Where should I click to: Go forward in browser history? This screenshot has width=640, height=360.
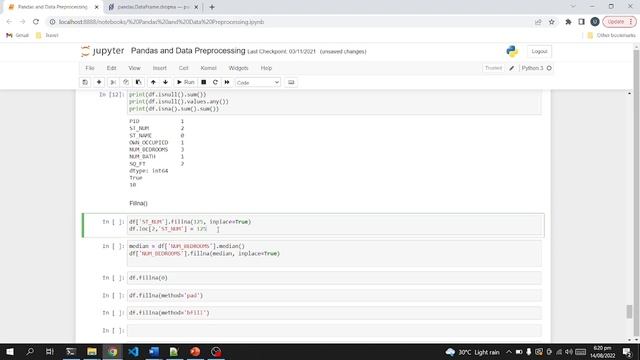[x=22, y=22]
